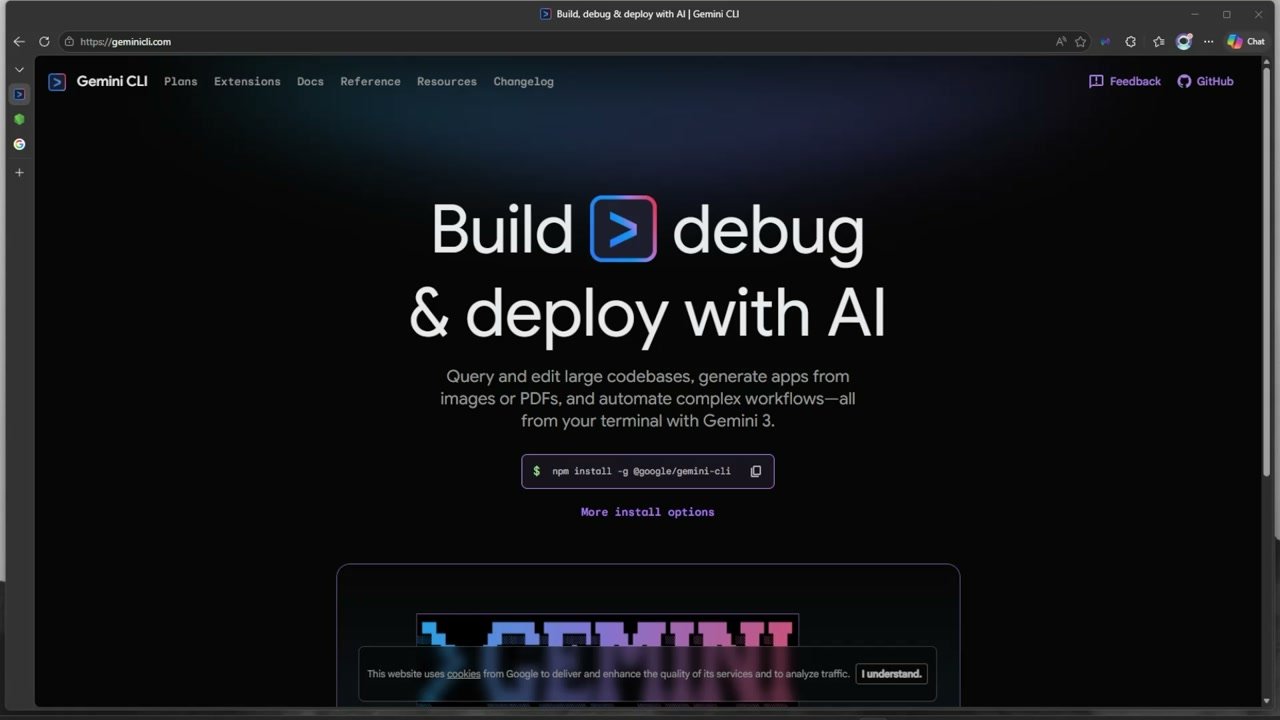Image resolution: width=1280 pixels, height=720 pixels.
Task: Open More install options
Action: point(647,512)
